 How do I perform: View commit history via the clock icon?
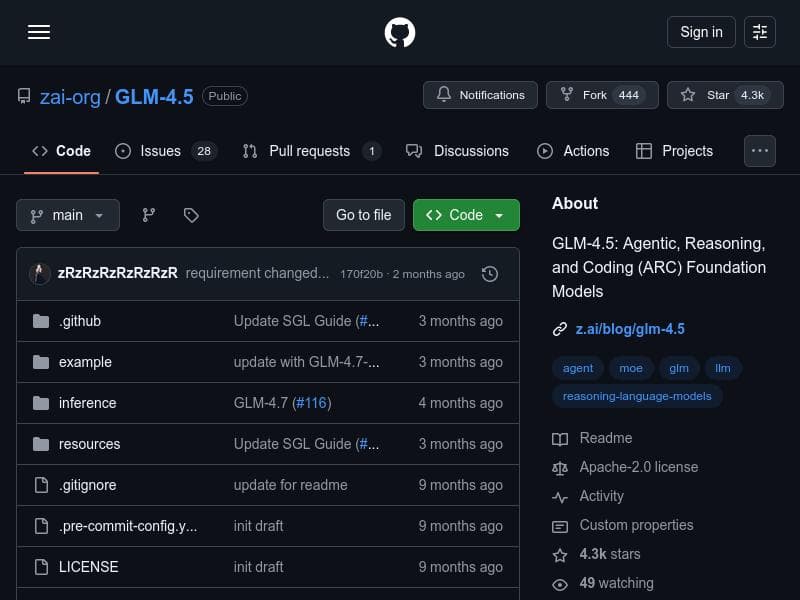(490, 273)
